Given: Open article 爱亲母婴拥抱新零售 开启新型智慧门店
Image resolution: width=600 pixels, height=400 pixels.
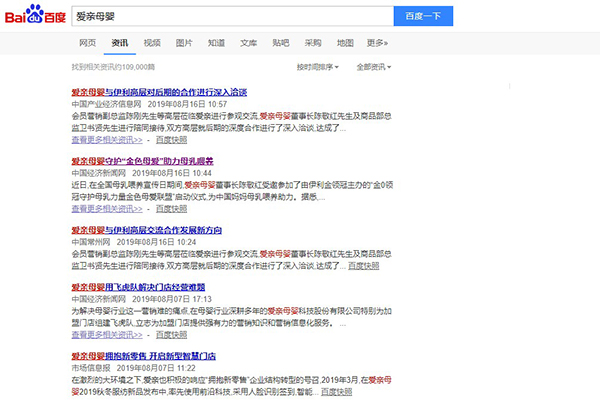Looking at the screenshot, I should [x=144, y=356].
